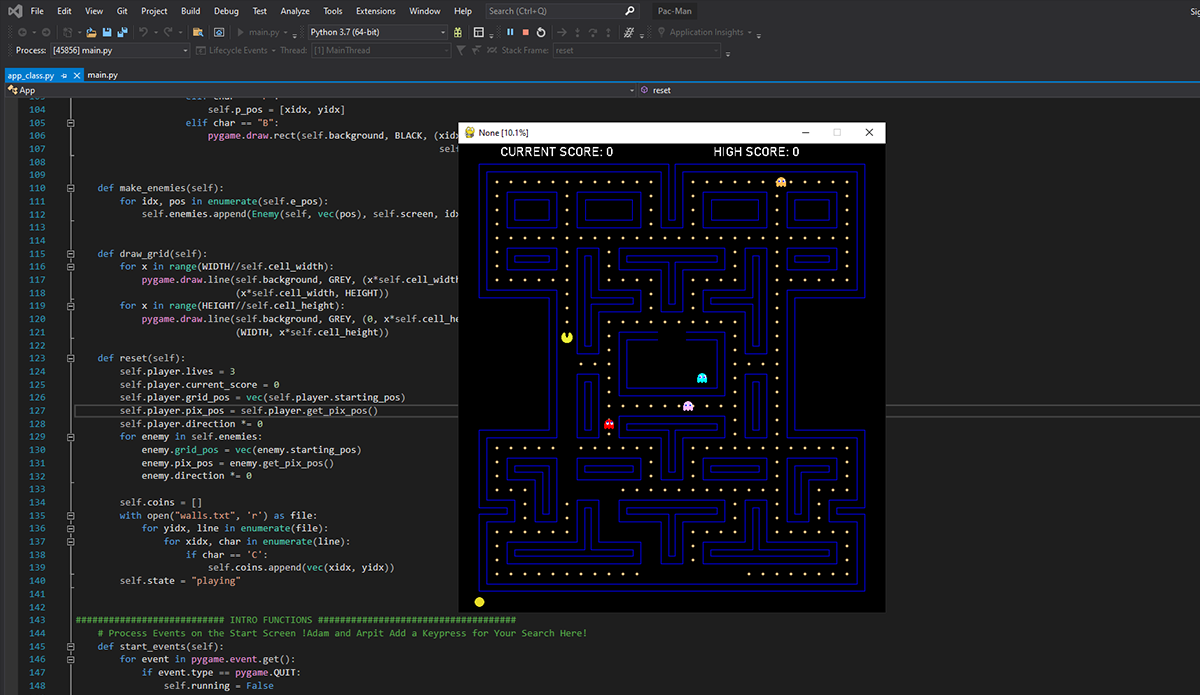
Task: Close the app_class.py tab
Action: pos(76,75)
